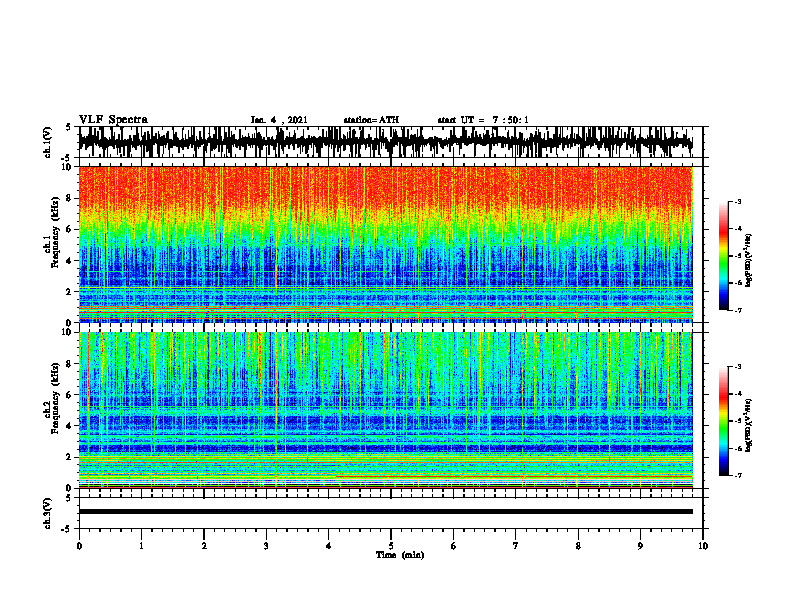Click the "VLF Spectra" title text
The height and width of the screenshot is (612, 792).
click(113, 120)
